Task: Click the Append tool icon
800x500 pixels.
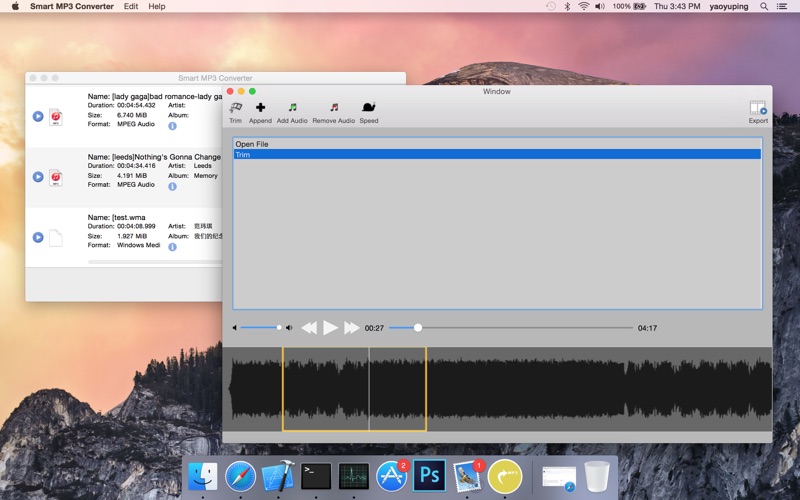Action: pyautogui.click(x=260, y=108)
